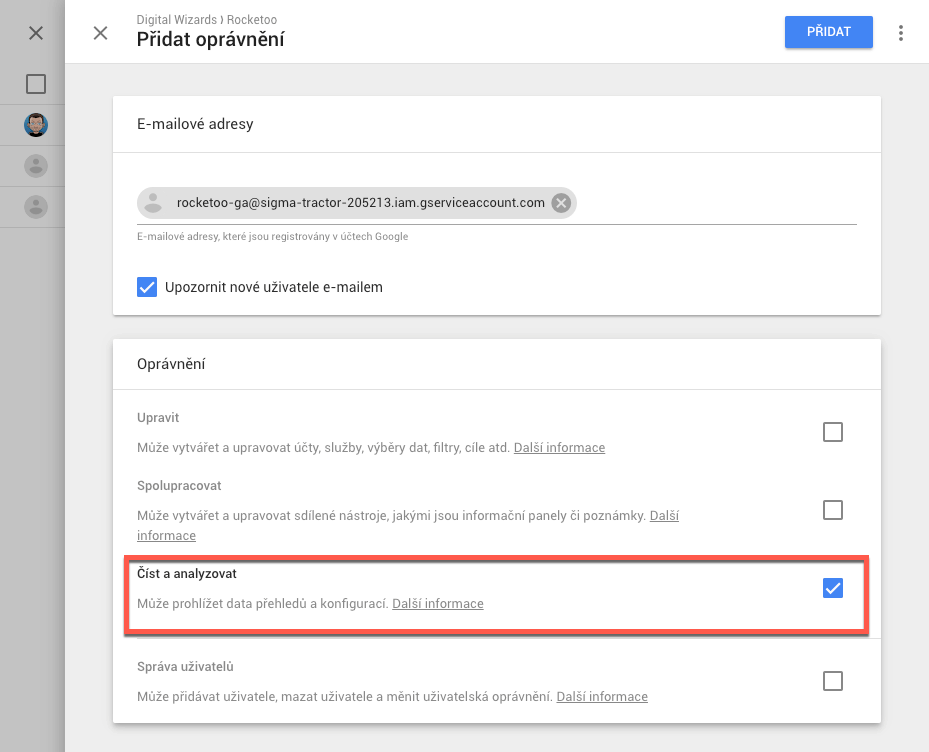
Task: Disable Upozornit nové uživatele e-mailem
Action: click(147, 286)
